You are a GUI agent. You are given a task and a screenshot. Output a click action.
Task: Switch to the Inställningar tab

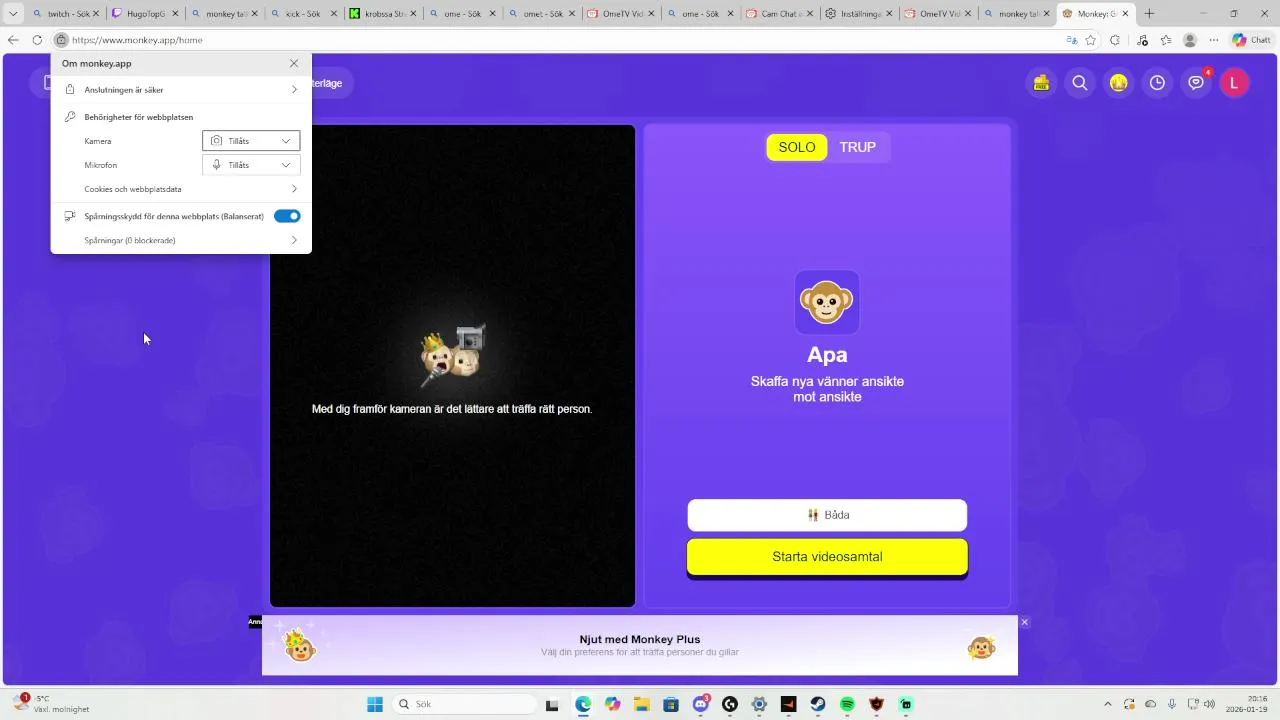coord(860,14)
